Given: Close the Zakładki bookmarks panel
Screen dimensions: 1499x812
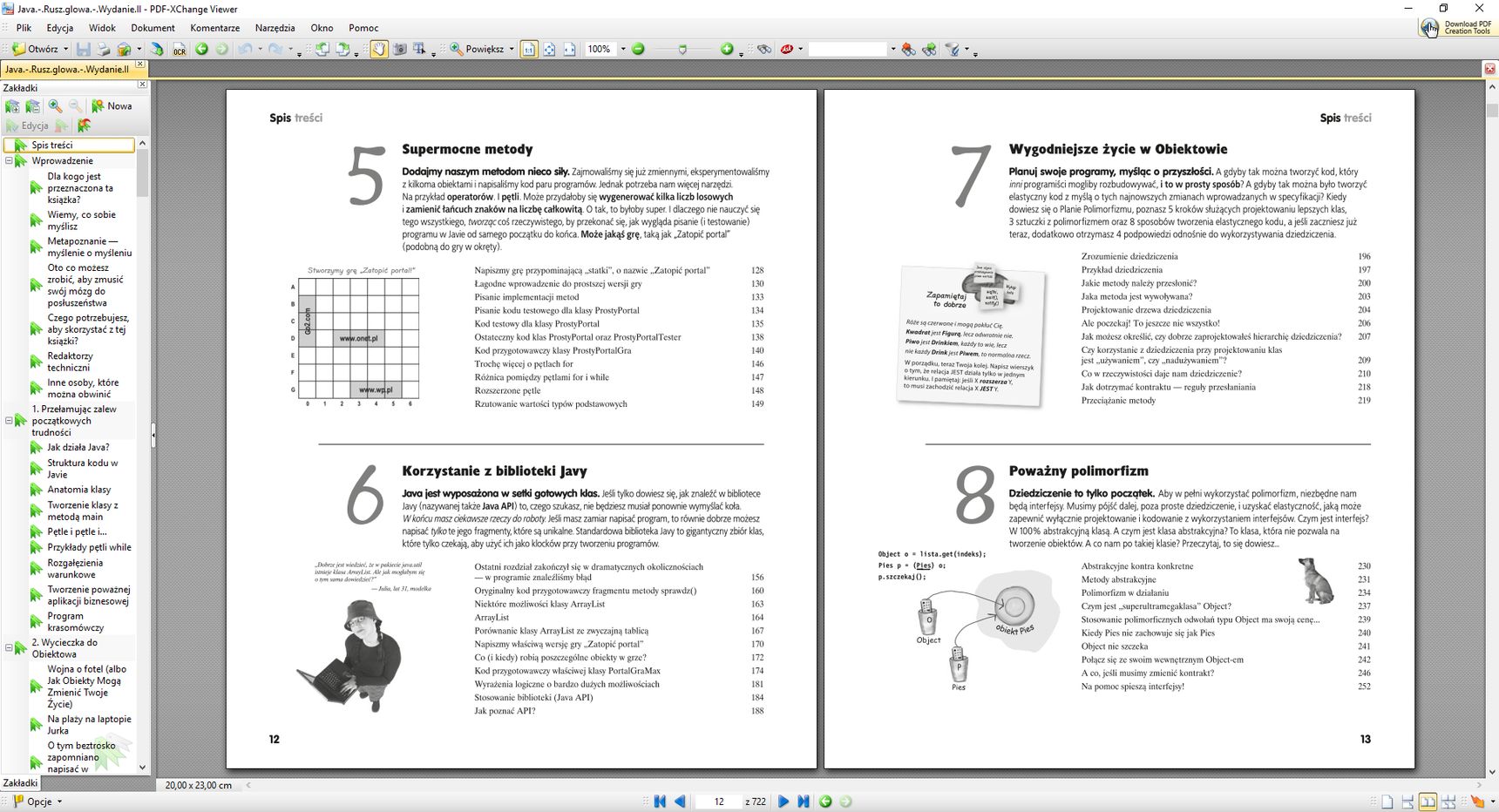Looking at the screenshot, I should pyautogui.click(x=143, y=85).
